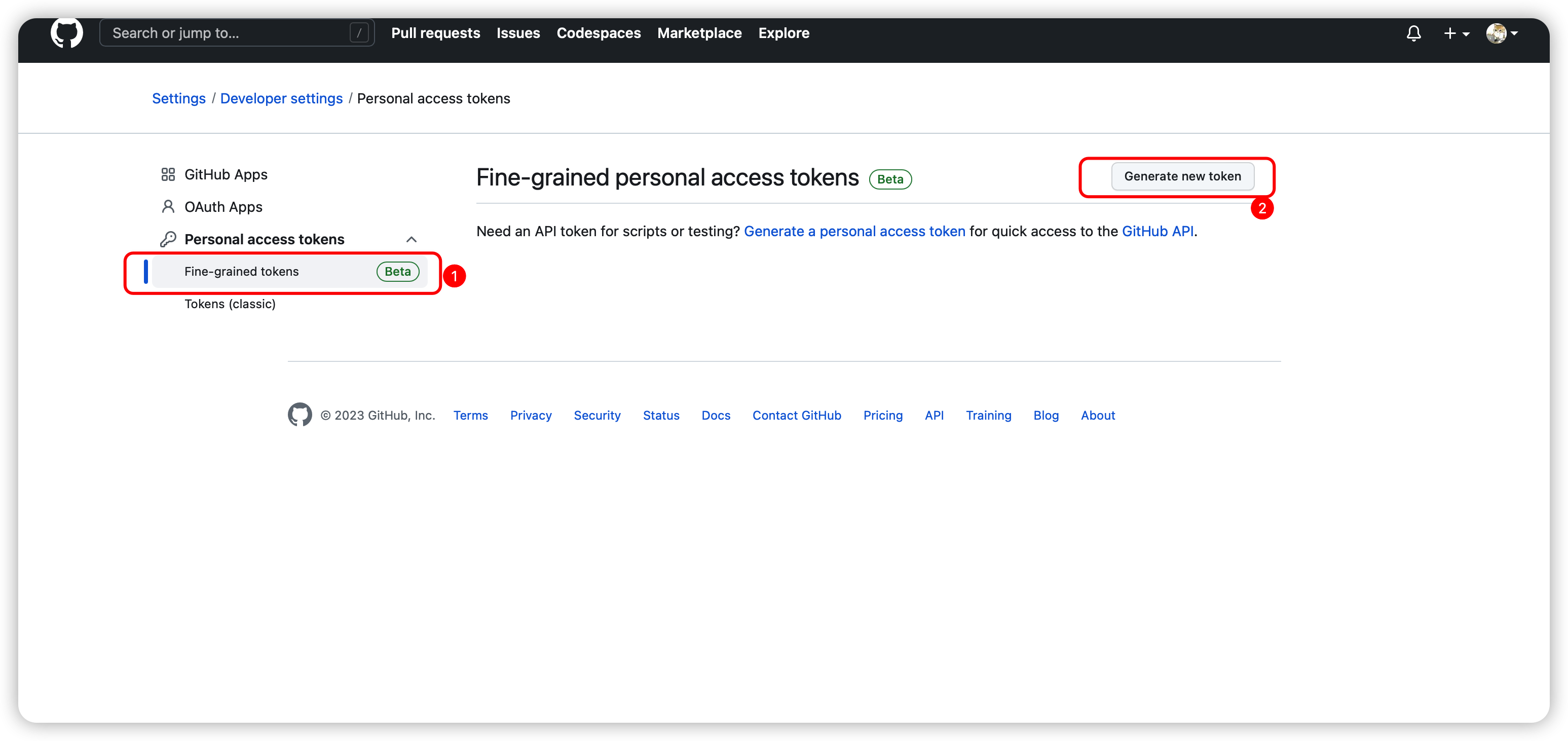Go to Marketplace in top navigation
This screenshot has height=741, width=1568.
(699, 33)
